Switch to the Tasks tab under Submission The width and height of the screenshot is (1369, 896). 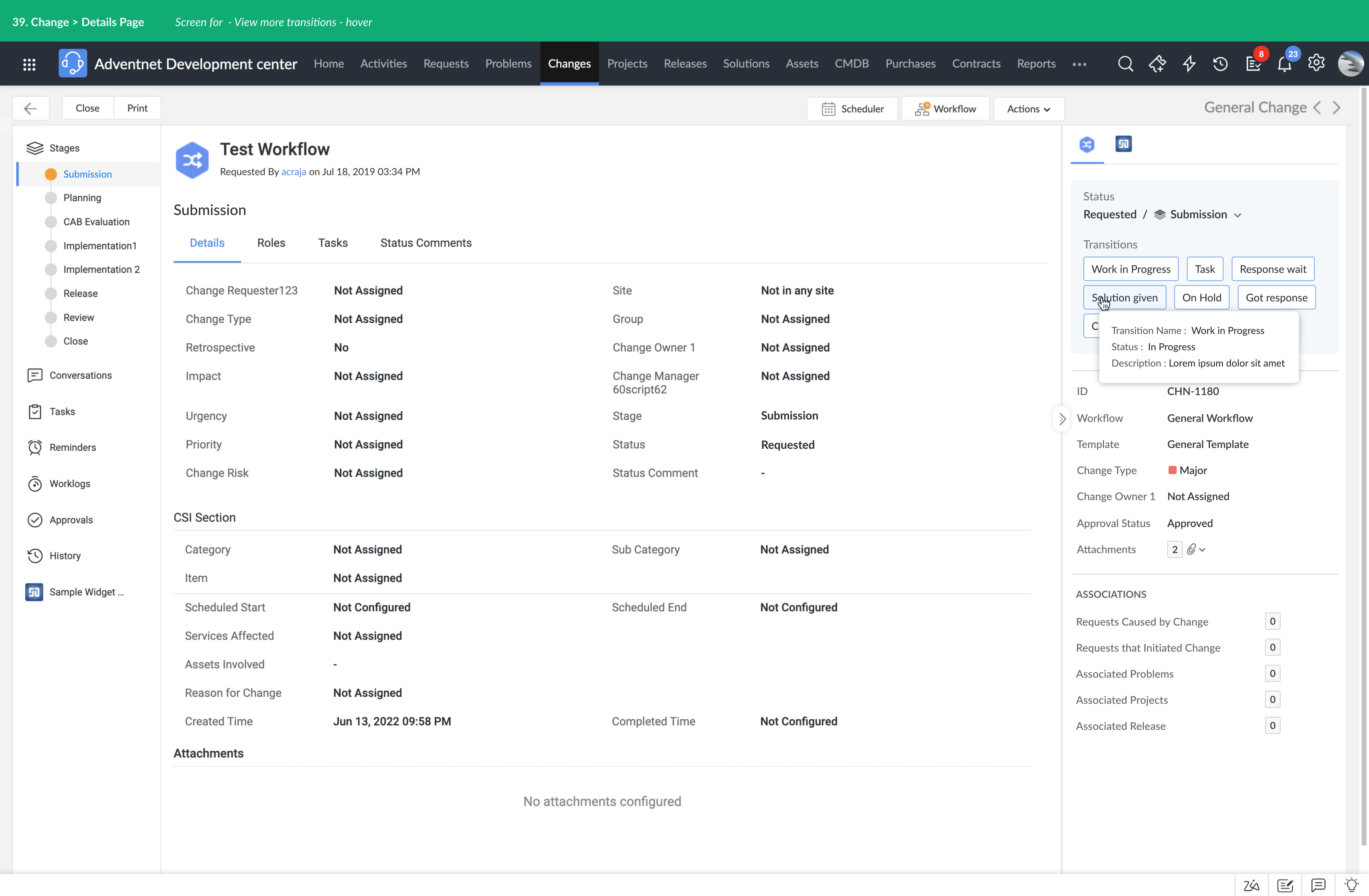[333, 243]
